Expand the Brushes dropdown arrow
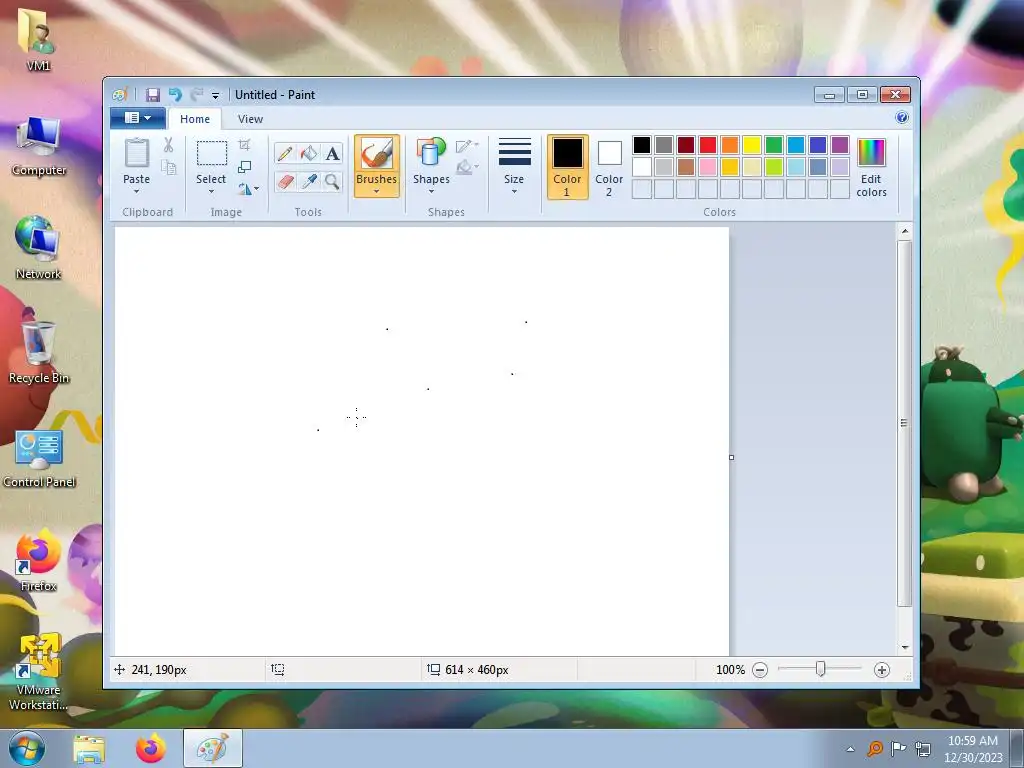 pyautogui.click(x=377, y=191)
